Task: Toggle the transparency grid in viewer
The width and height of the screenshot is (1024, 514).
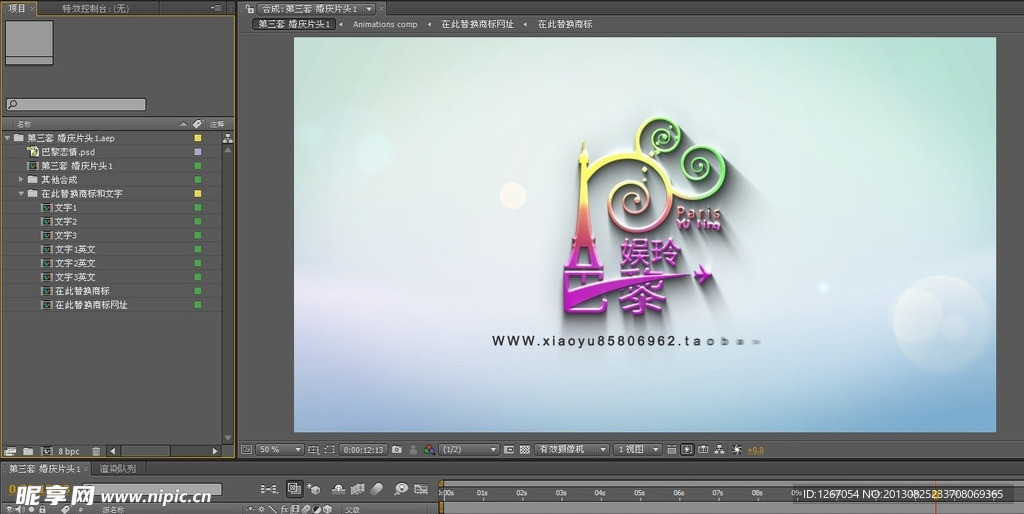Action: pos(525,450)
